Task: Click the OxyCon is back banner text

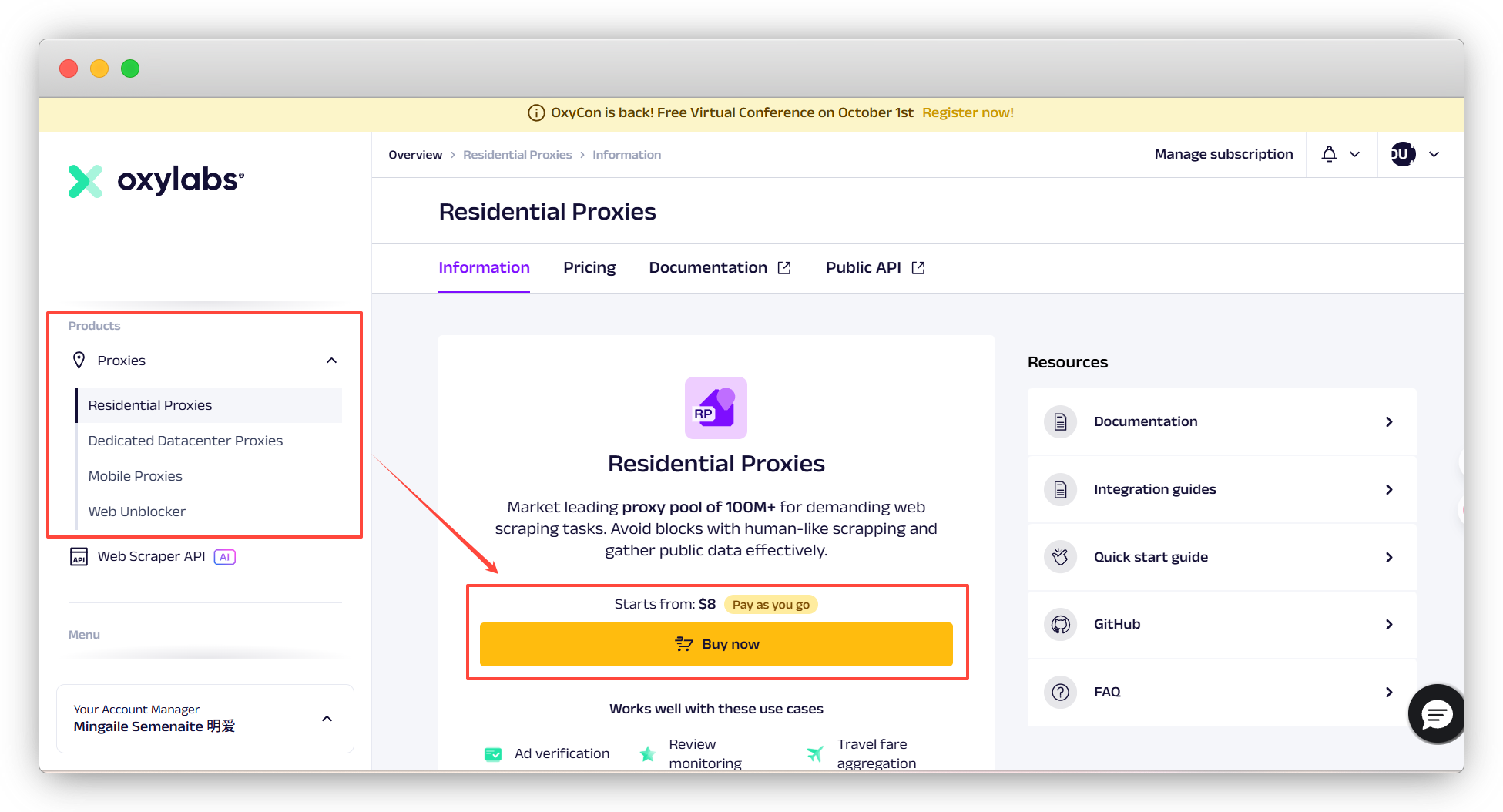Action: click(x=732, y=112)
